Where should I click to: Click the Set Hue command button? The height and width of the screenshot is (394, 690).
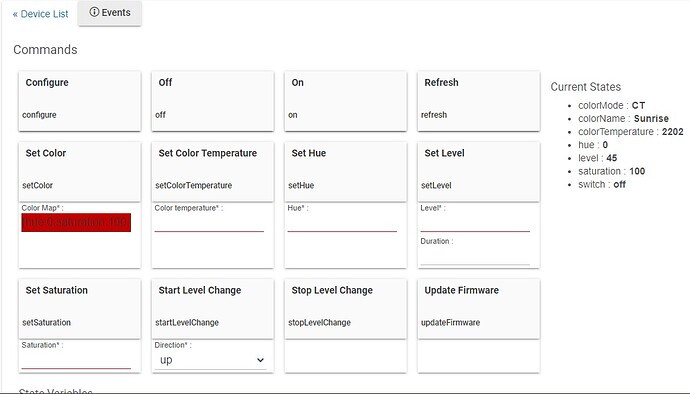pyautogui.click(x=345, y=172)
